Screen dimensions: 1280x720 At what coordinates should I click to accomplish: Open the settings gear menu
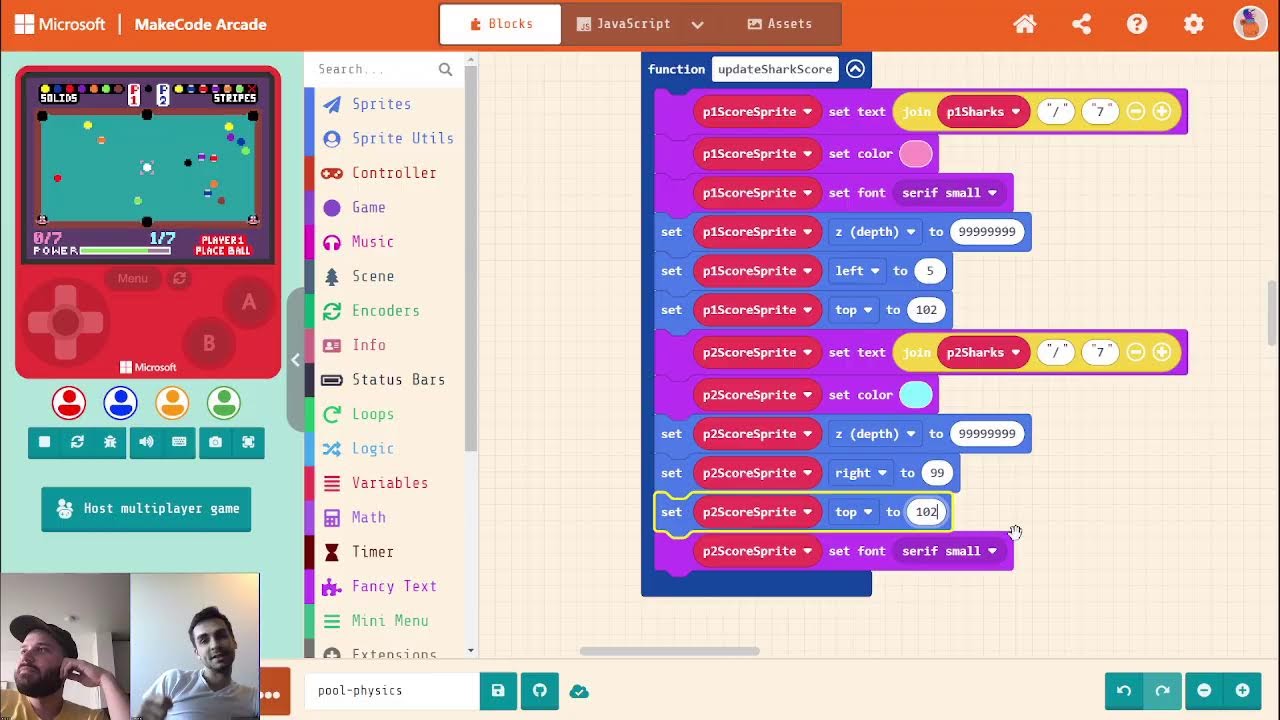(1194, 24)
